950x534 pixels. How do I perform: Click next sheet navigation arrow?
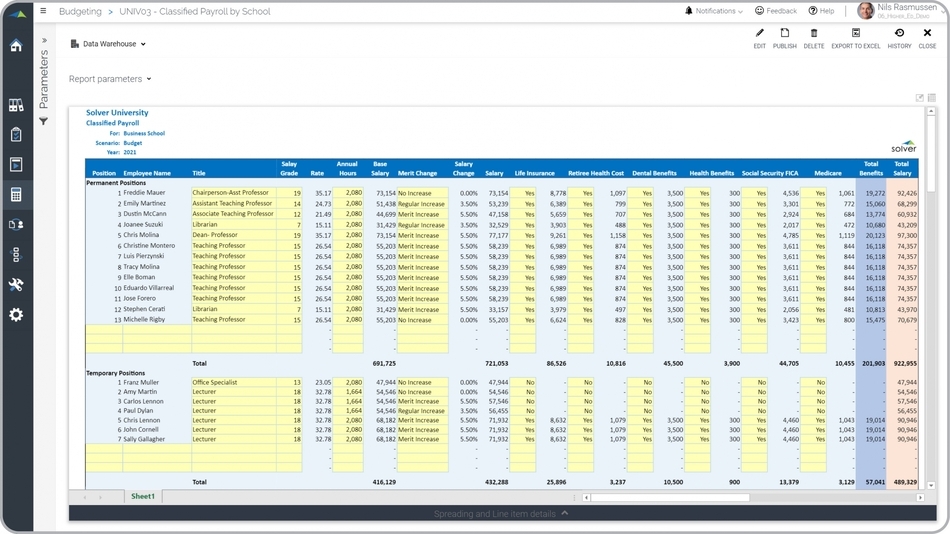tap(100, 497)
